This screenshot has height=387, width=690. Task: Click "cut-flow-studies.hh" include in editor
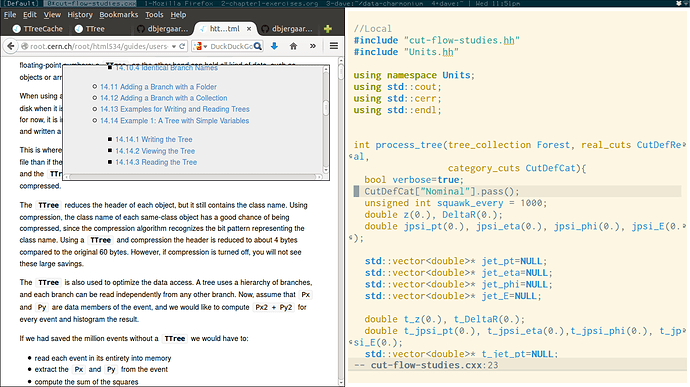point(462,40)
